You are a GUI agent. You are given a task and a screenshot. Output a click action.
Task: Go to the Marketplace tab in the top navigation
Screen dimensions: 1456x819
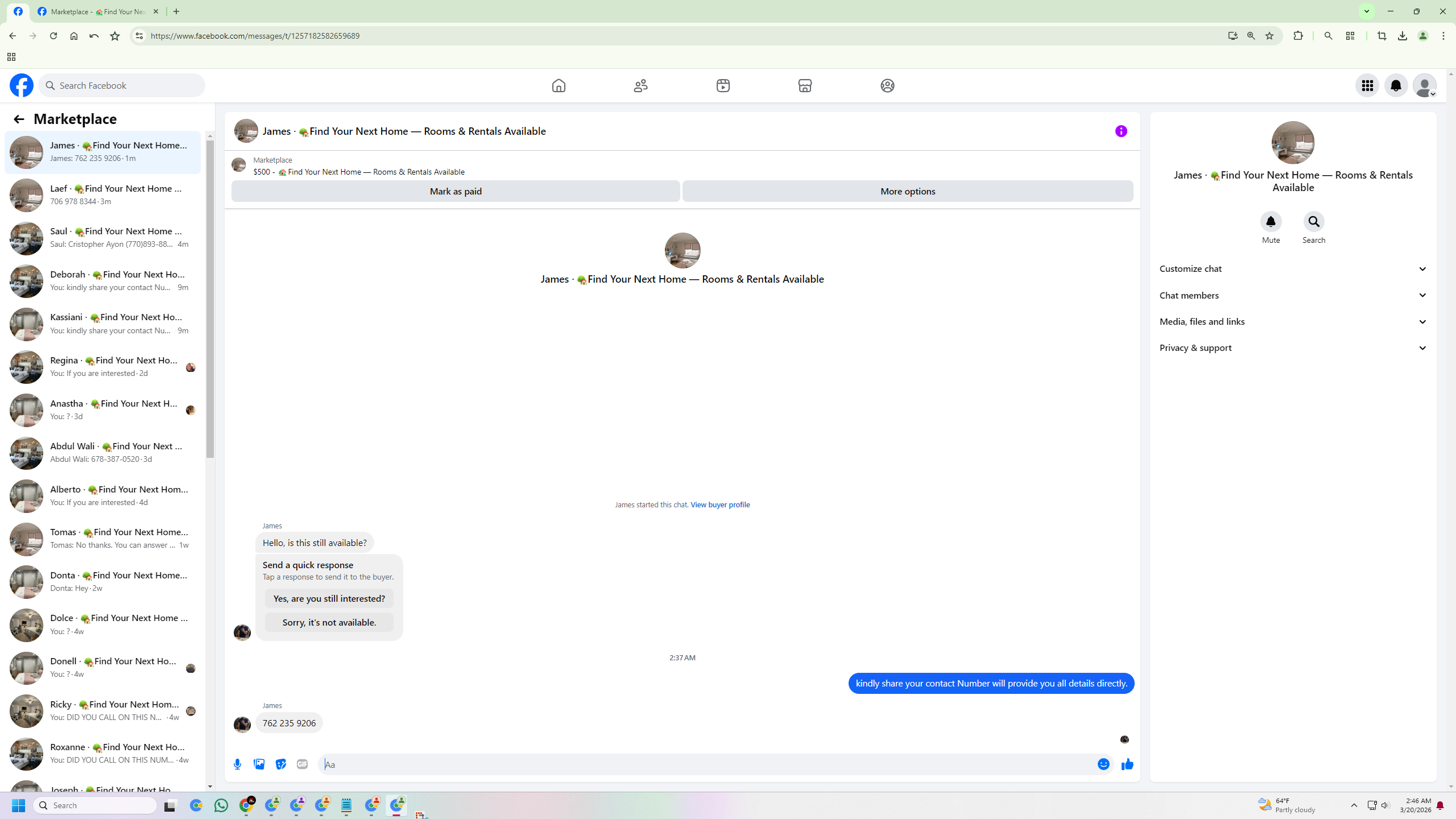(805, 85)
